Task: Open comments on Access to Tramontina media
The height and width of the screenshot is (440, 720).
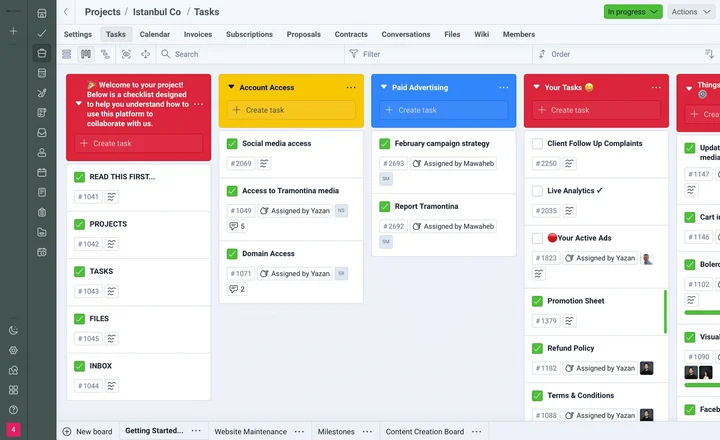Action: 237,226
